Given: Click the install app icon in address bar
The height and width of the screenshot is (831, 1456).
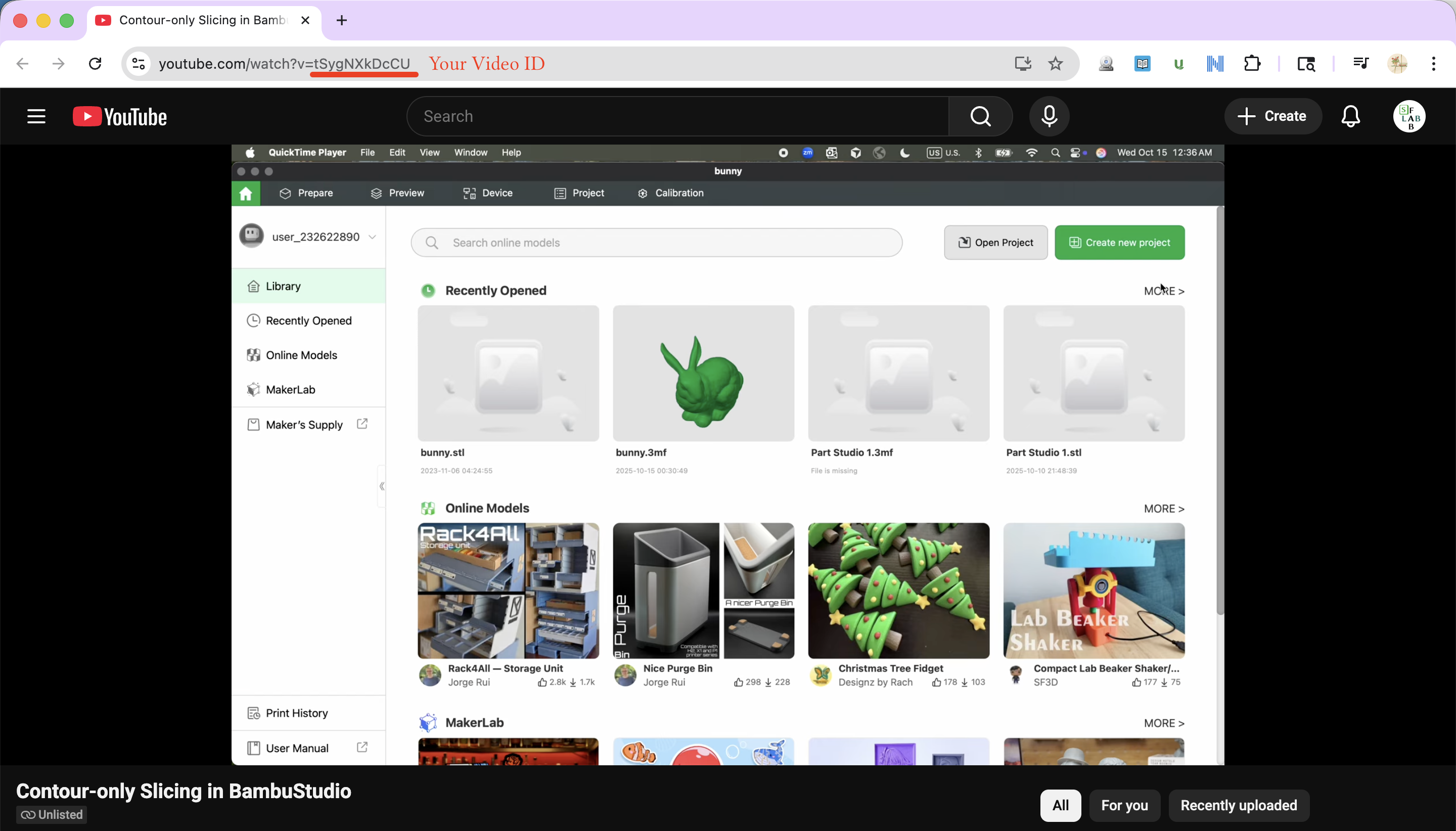Looking at the screenshot, I should [x=1023, y=63].
